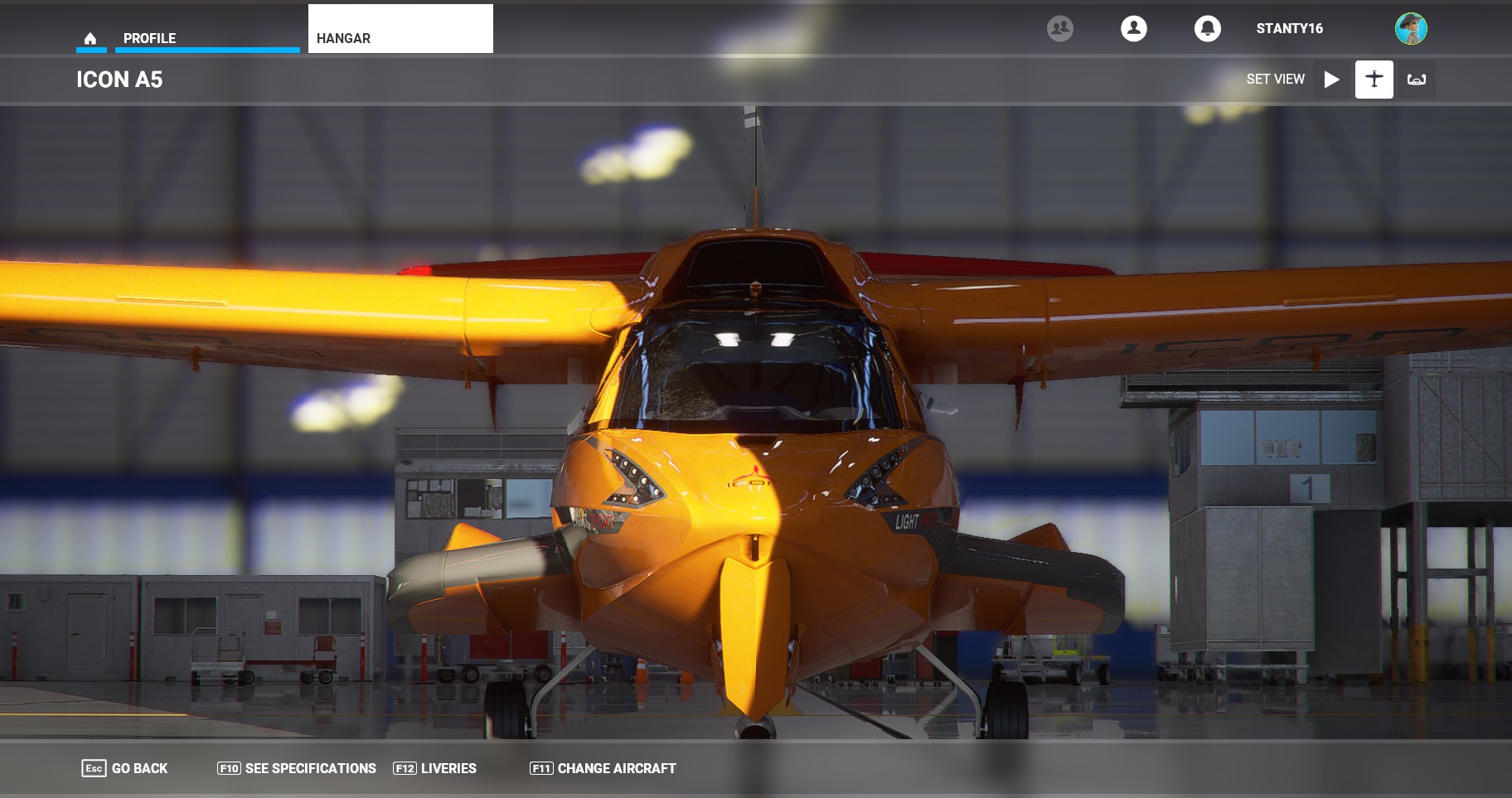Image resolution: width=1512 pixels, height=798 pixels.
Task: Click the F11 key badge icon
Action: coord(541,768)
